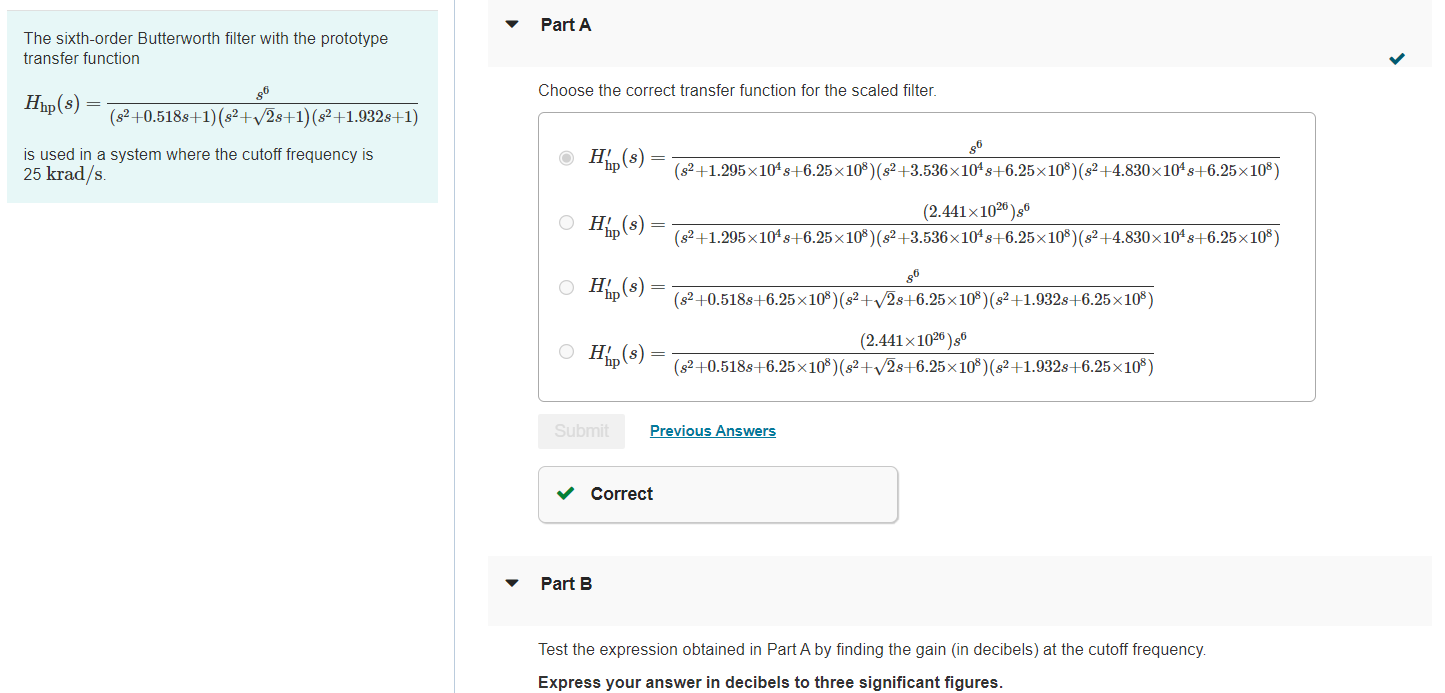Click the Part A header
This screenshot has width=1445, height=693.
[565, 24]
